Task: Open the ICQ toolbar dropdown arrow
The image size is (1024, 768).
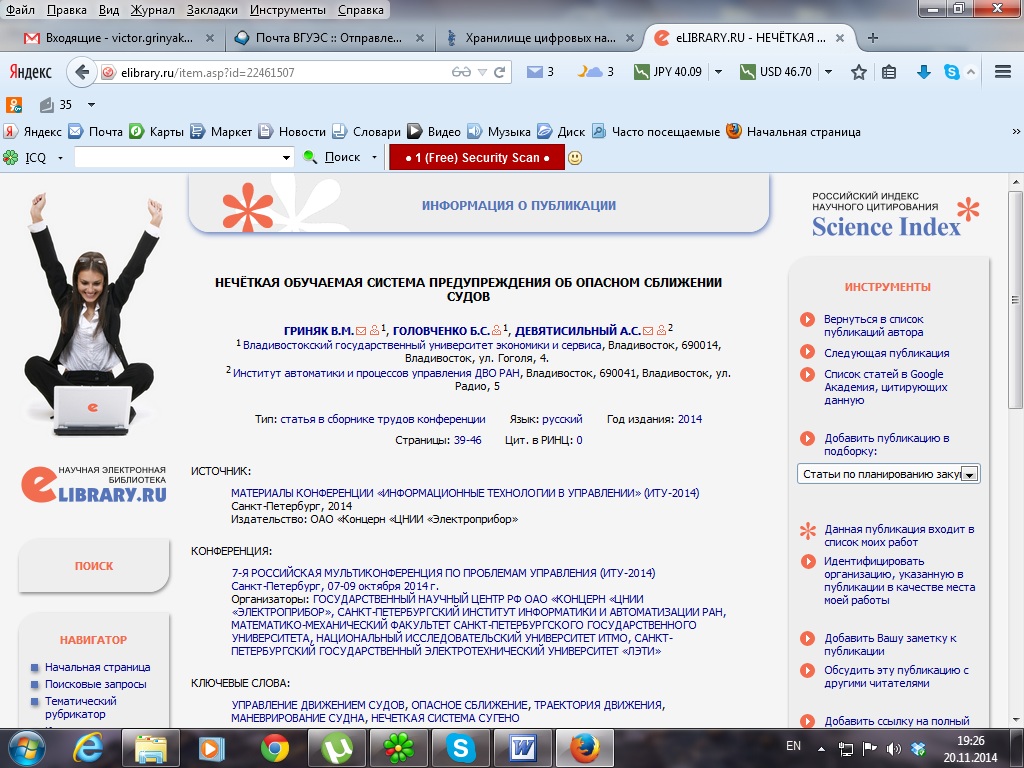Action: (x=60, y=158)
